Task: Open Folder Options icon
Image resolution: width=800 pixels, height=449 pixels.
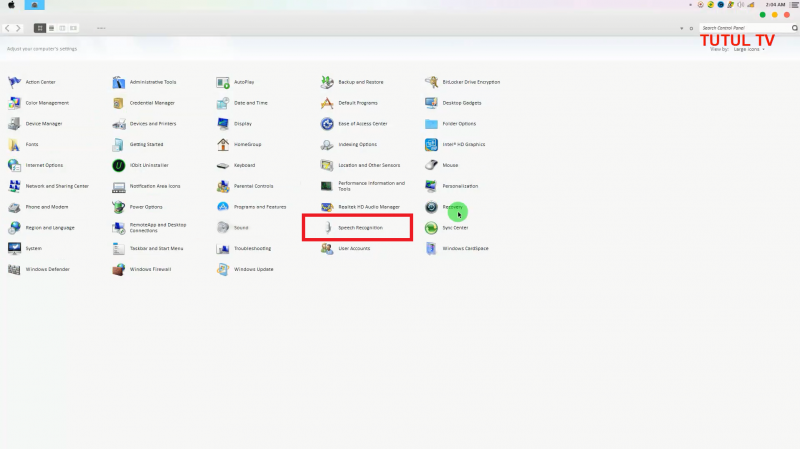Action: (x=431, y=123)
